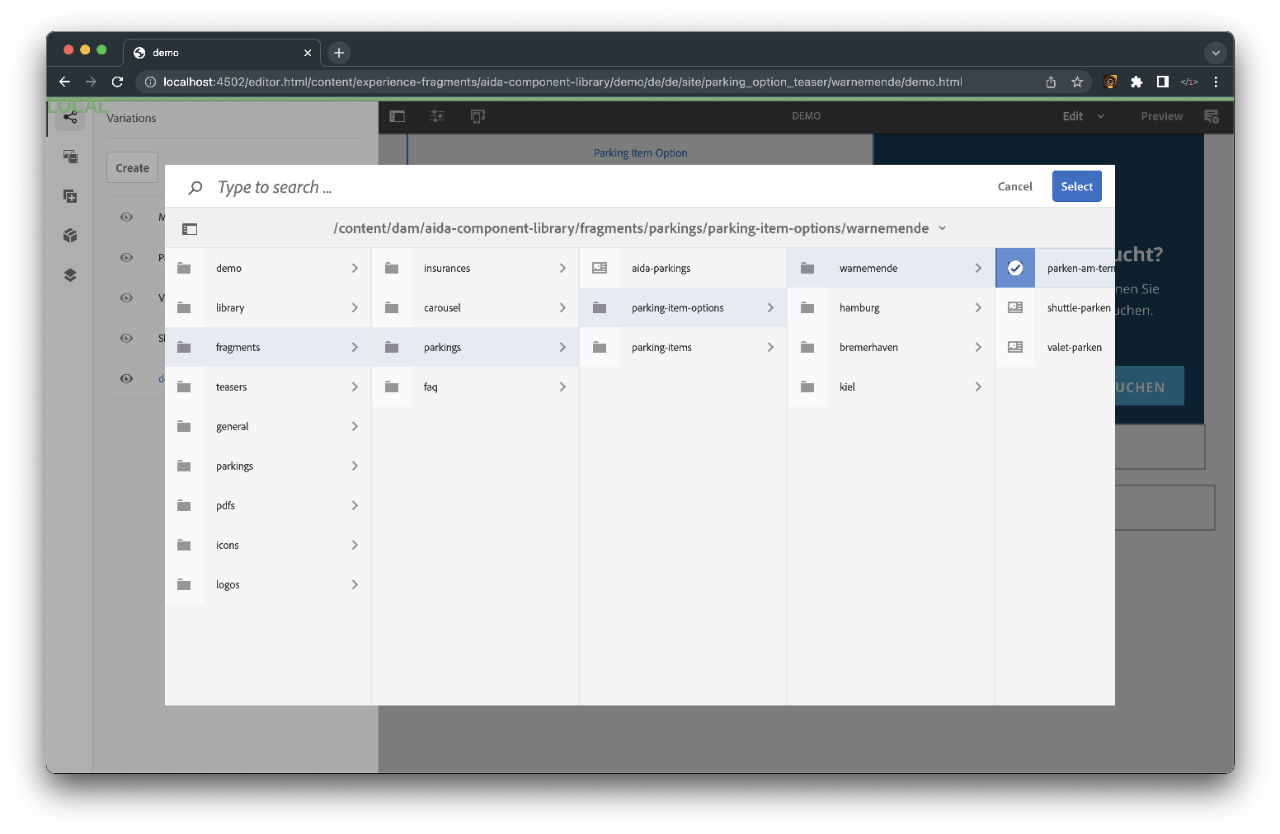This screenshot has width=1280, height=834.
Task: Expand the teasers folder chevron
Action: (x=354, y=387)
